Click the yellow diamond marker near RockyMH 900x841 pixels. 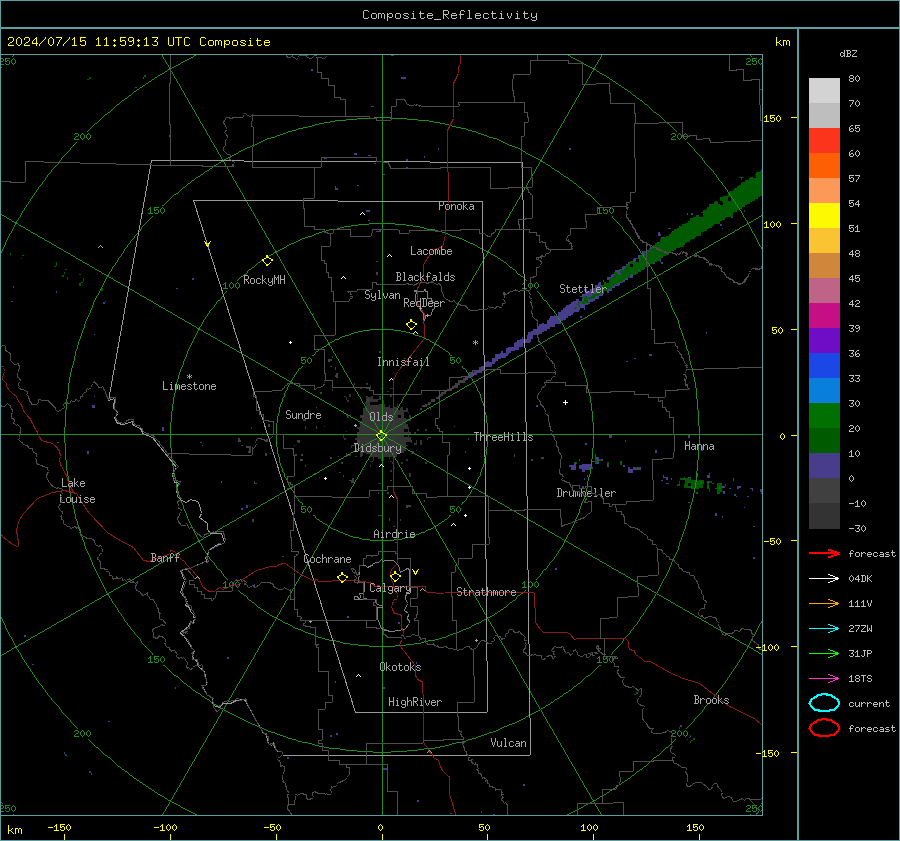267,261
